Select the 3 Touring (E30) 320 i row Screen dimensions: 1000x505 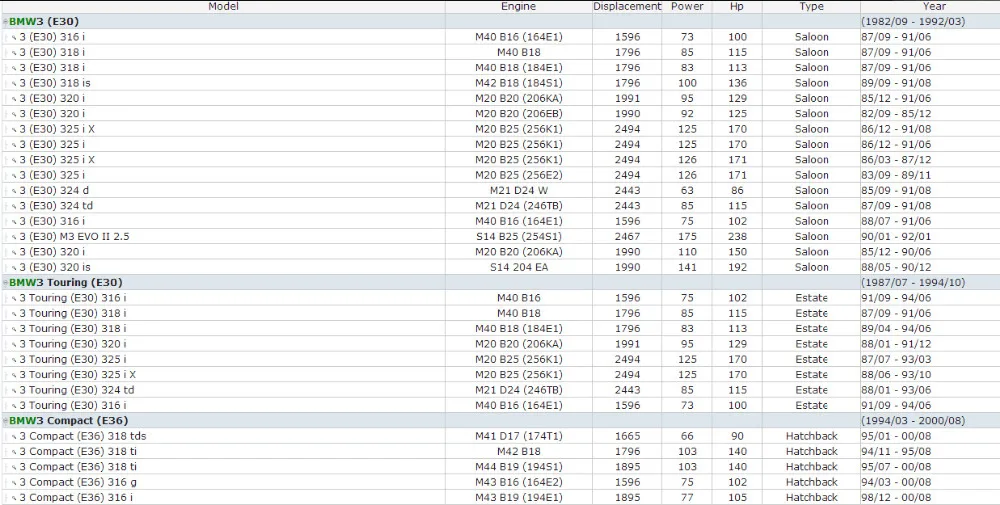pyautogui.click(x=501, y=344)
